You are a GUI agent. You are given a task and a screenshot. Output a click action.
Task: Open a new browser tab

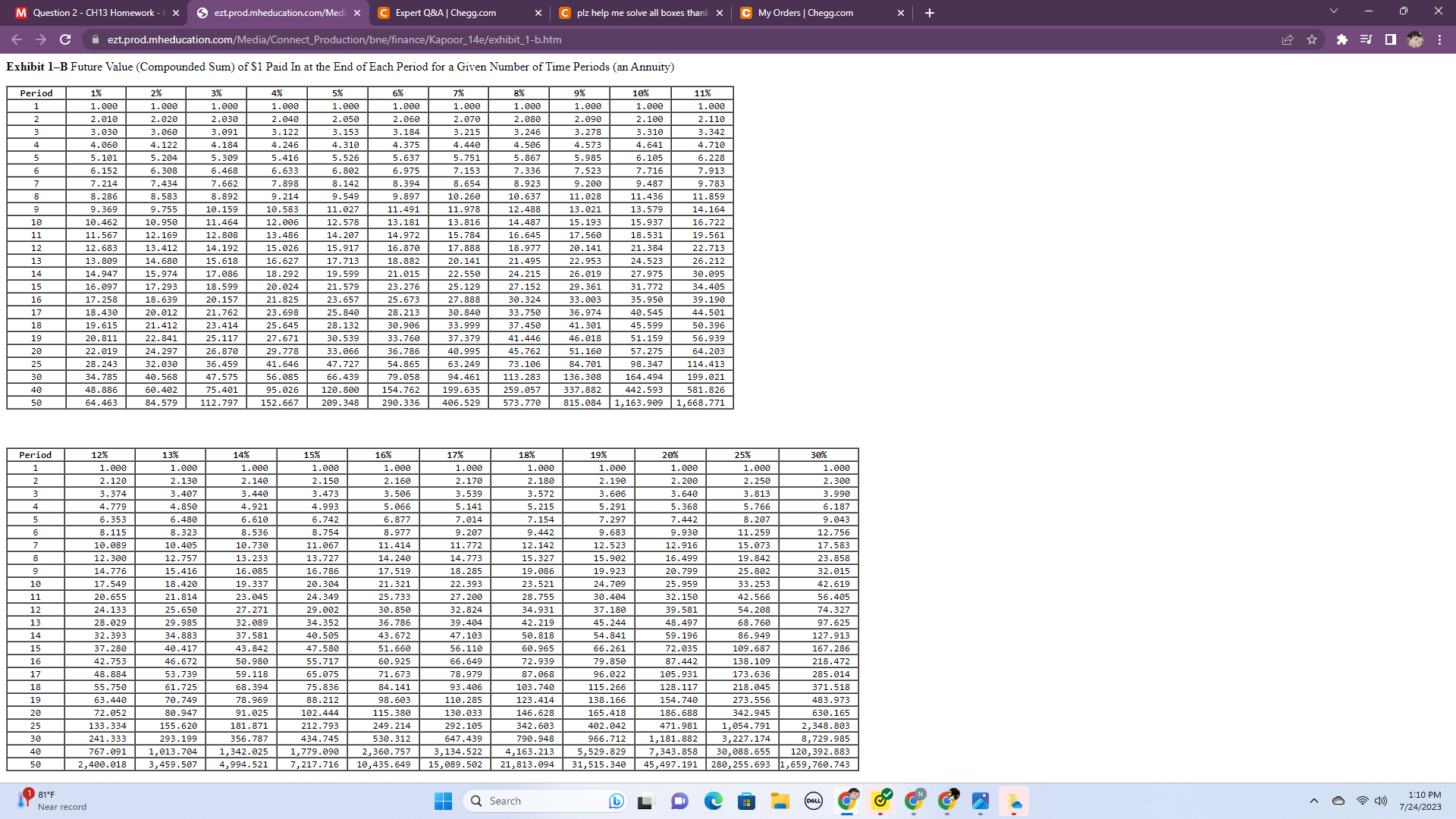pyautogui.click(x=930, y=13)
